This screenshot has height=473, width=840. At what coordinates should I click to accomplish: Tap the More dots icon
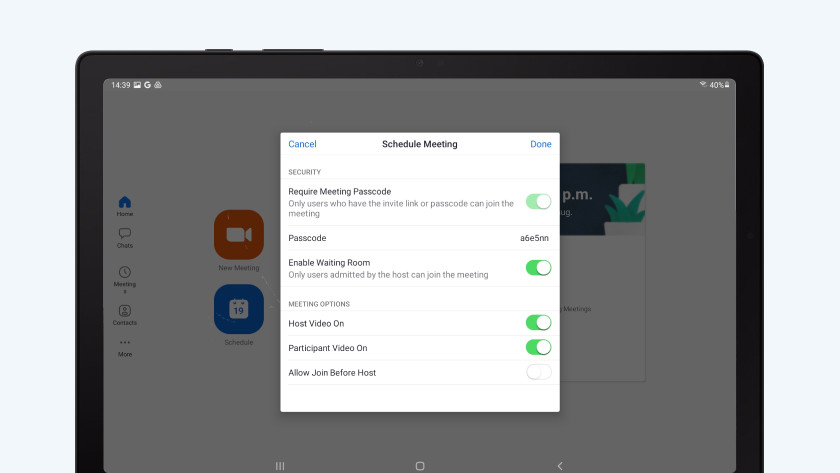[x=124, y=343]
